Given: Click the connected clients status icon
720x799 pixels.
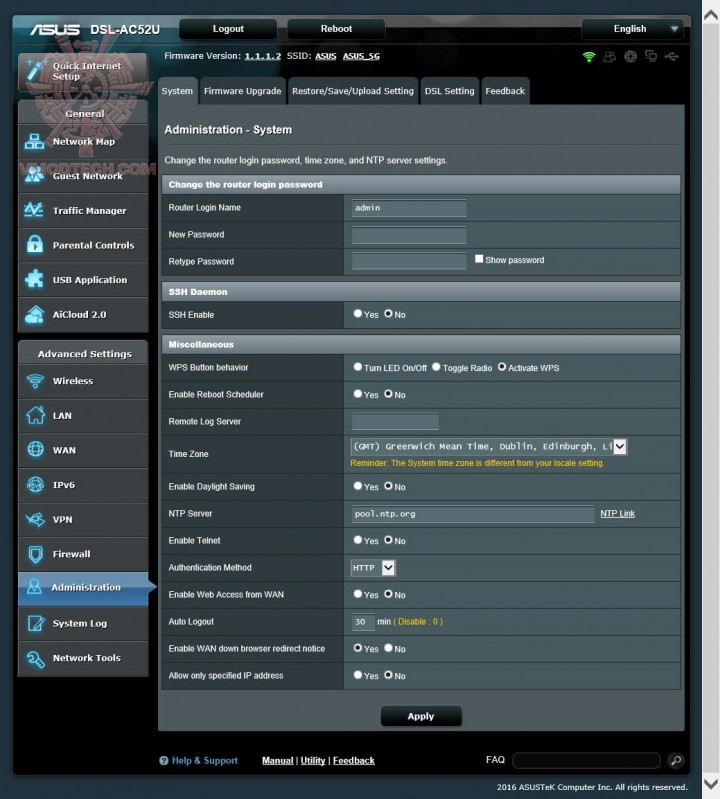Looking at the screenshot, I should 609,57.
